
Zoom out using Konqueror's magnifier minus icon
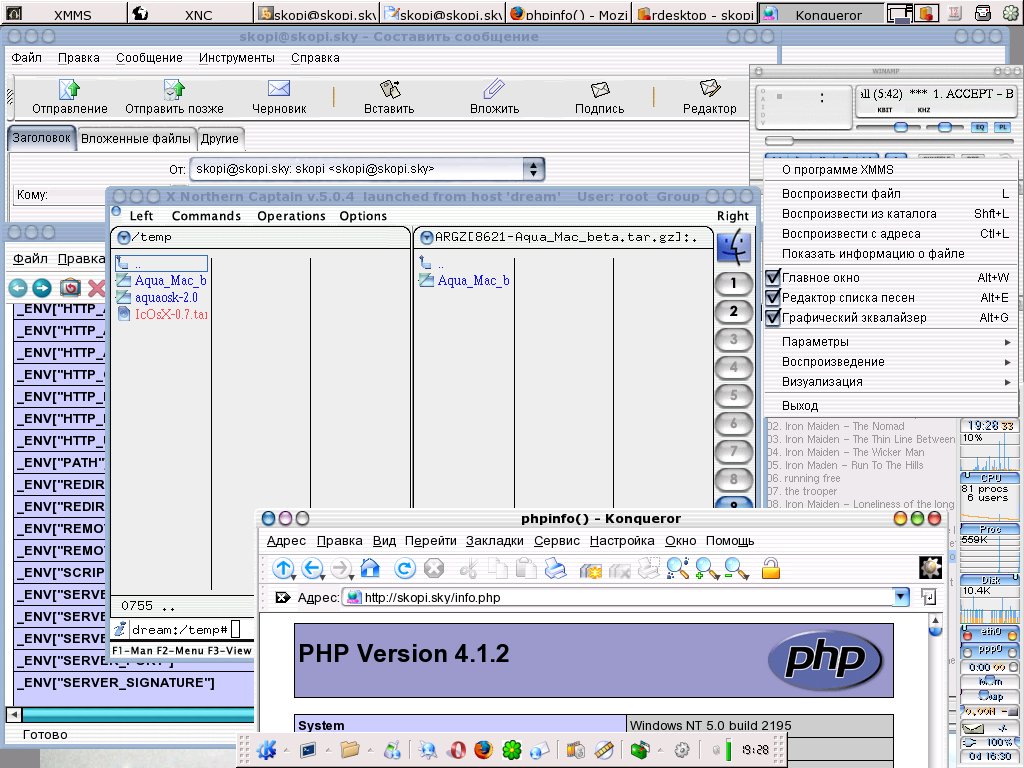[736, 569]
